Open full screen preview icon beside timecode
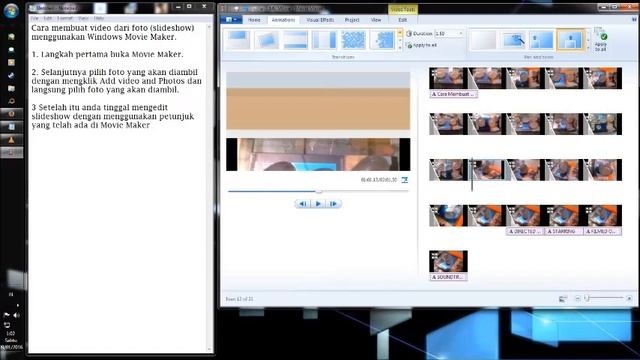 coord(404,180)
